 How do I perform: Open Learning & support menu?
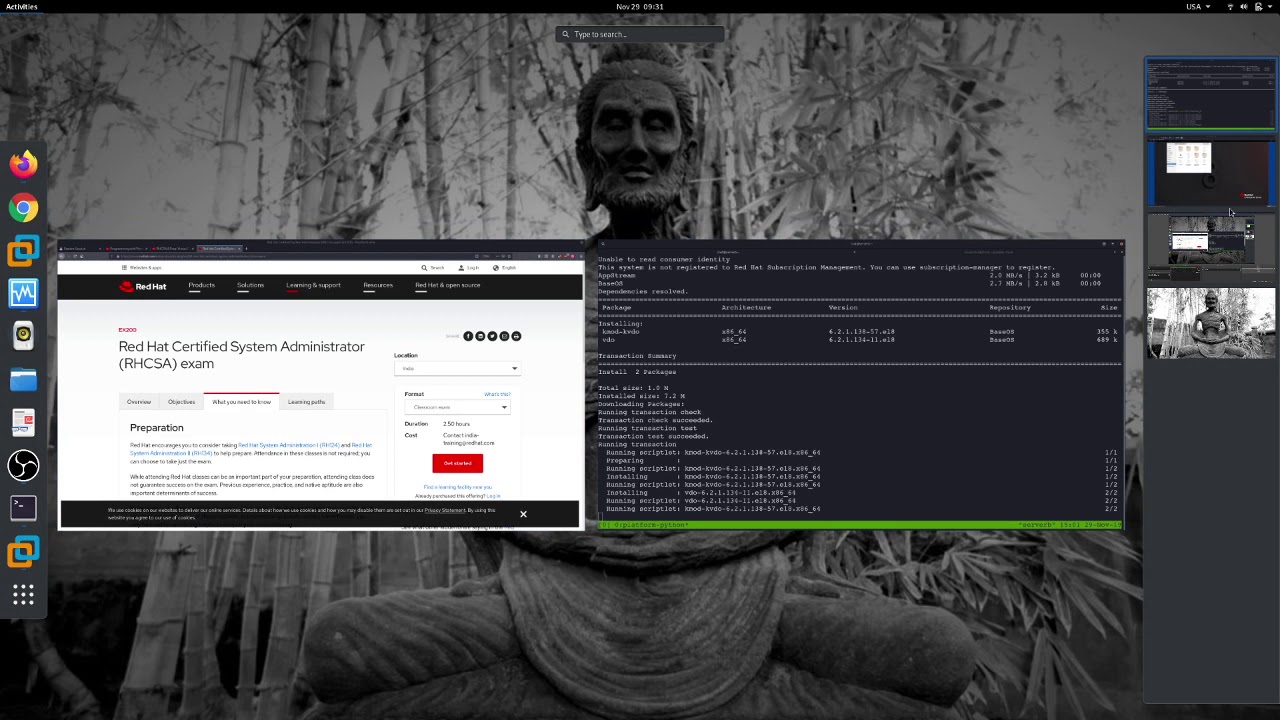pos(313,286)
